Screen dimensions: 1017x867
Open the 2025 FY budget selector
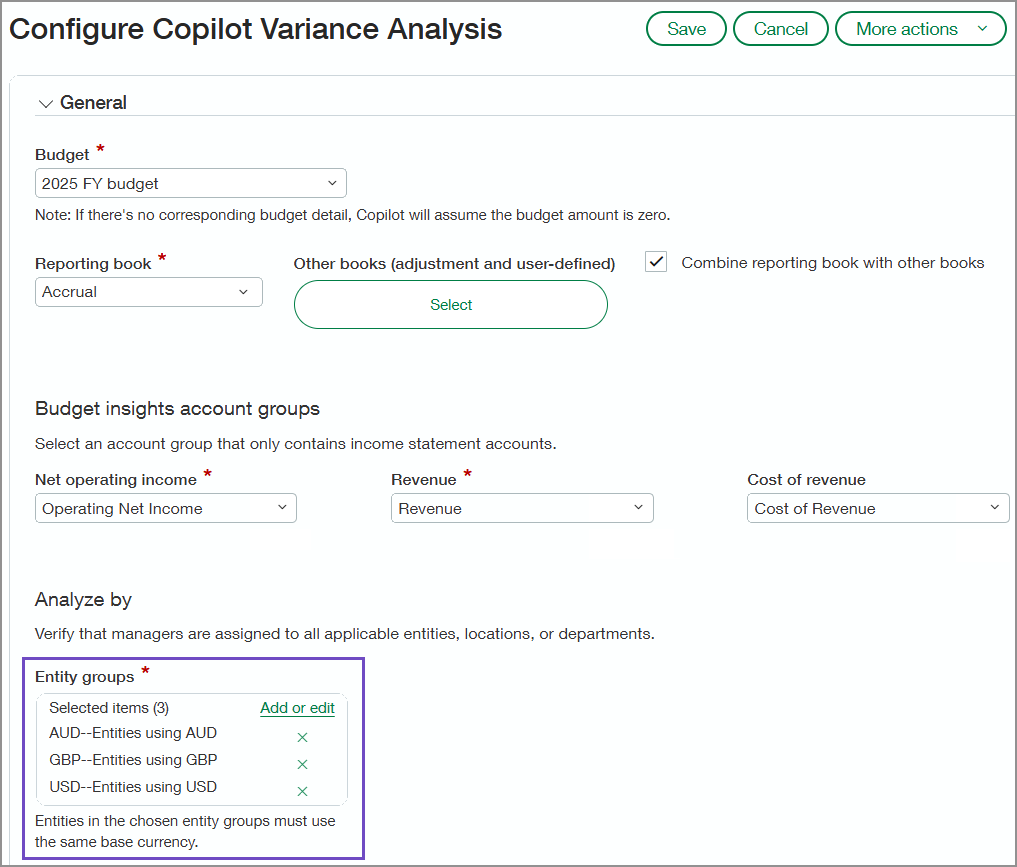click(x=190, y=183)
